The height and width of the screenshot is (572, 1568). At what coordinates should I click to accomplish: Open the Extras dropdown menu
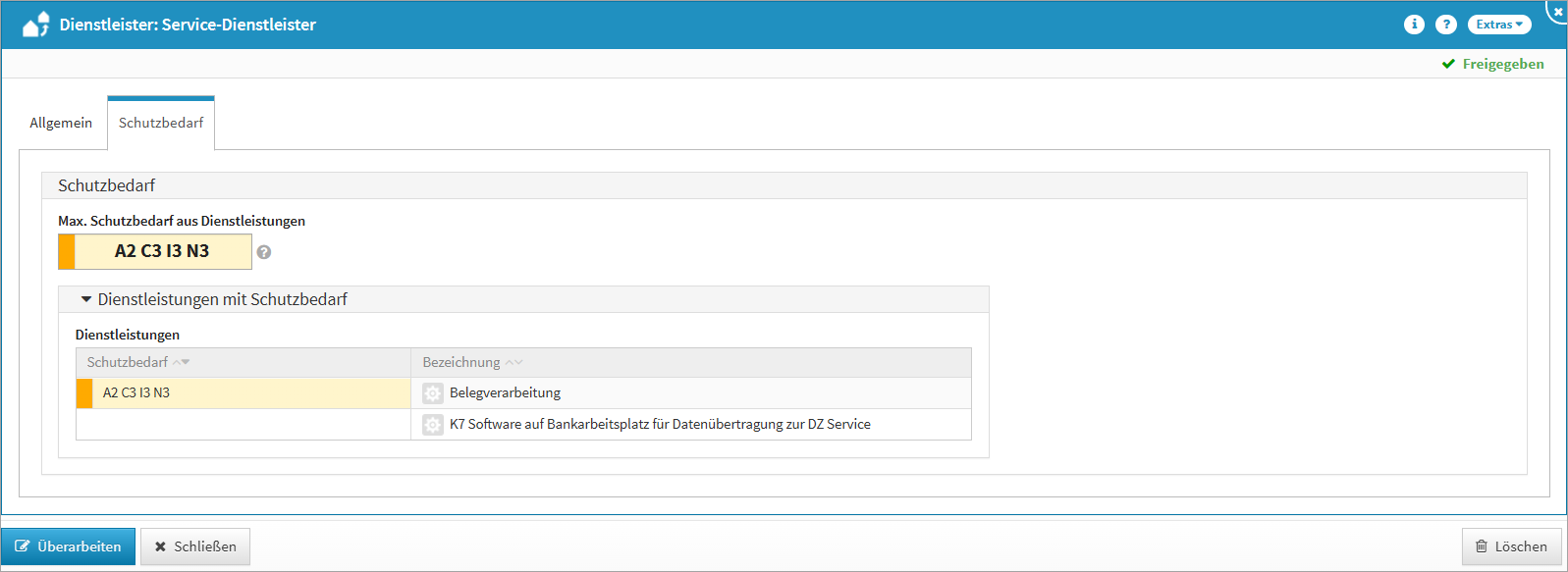1498,25
